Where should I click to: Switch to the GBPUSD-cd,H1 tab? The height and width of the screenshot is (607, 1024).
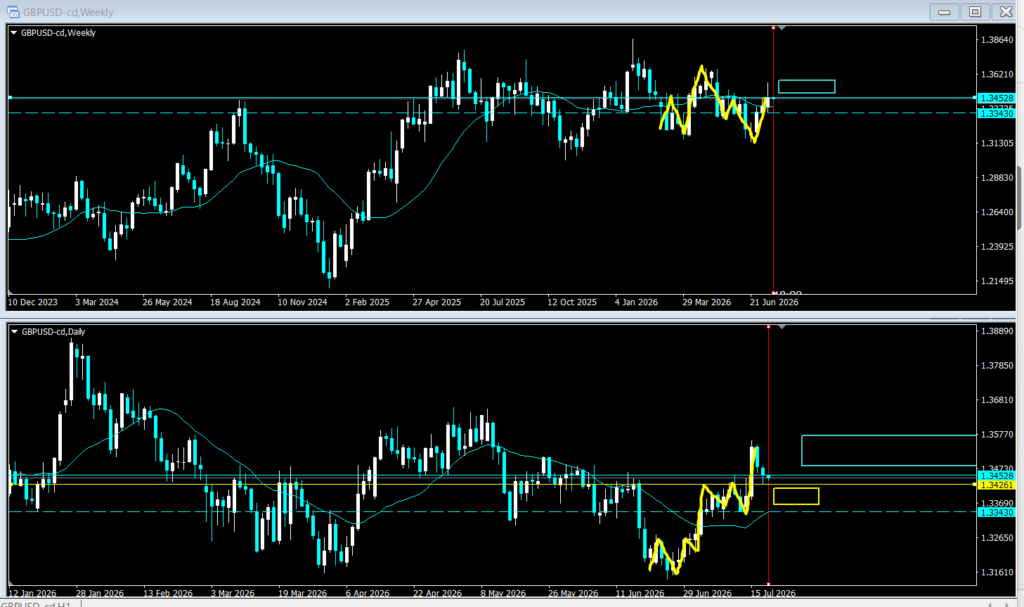point(36,603)
